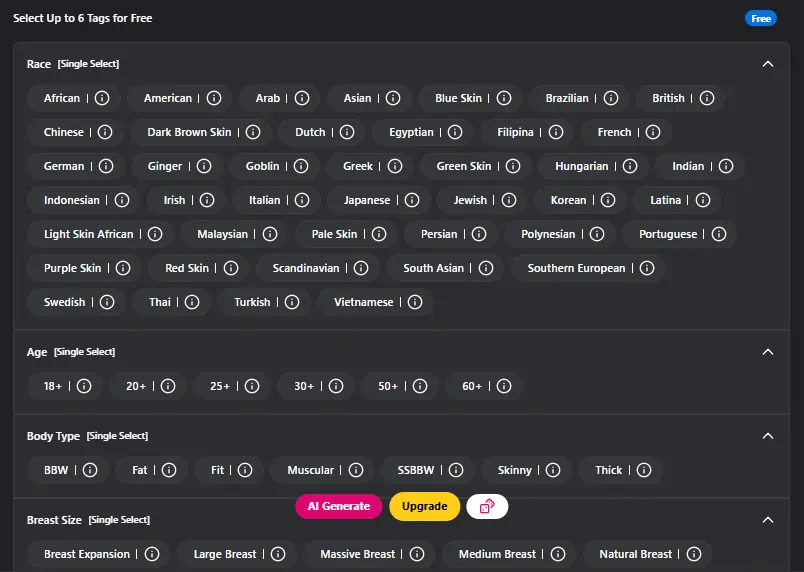Screen dimensions: 804x572
Task: Click the info icon beside Korean
Action: tap(608, 200)
